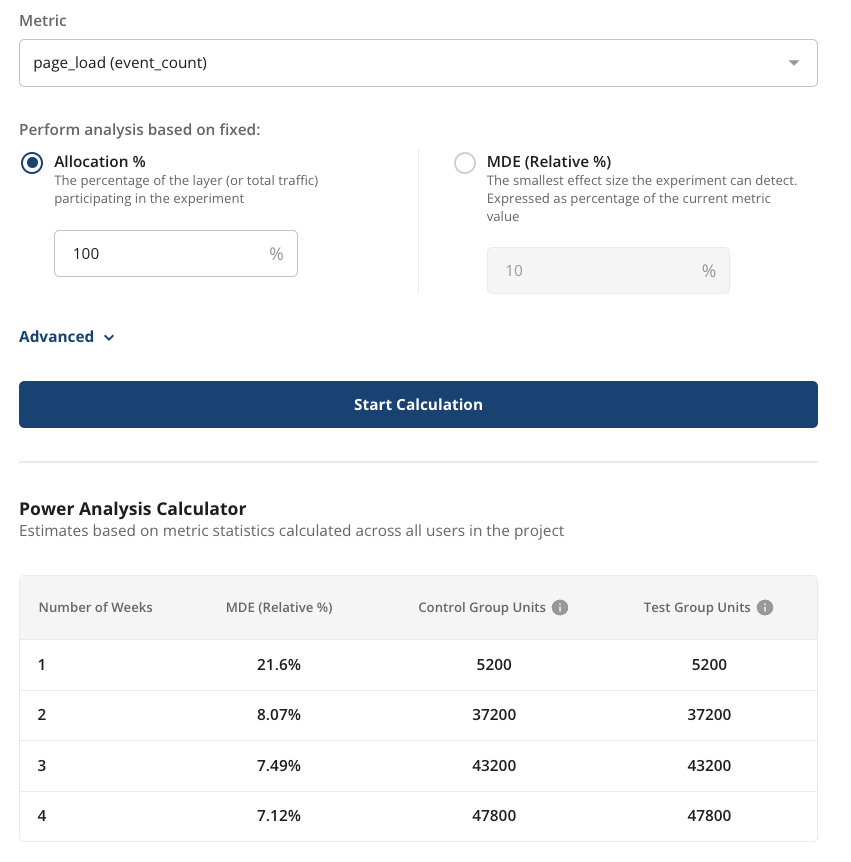The image size is (851, 862).
Task: Click the Number of Weeks column header
Action: [95, 606]
